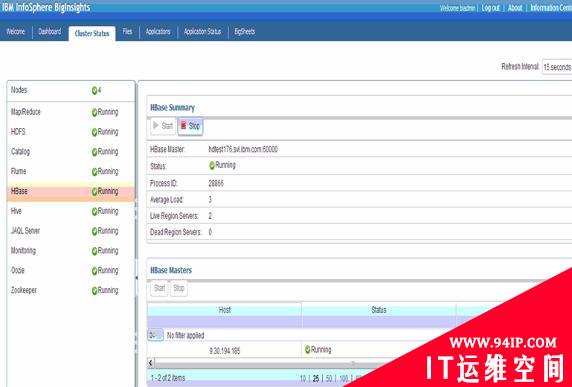Click the JAQL Server running status icon
This screenshot has width=572, height=387.
94,231
